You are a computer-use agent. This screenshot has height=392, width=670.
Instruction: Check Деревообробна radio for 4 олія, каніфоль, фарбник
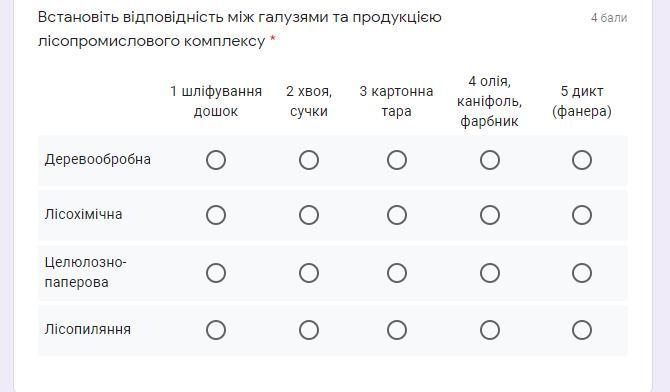[490, 160]
